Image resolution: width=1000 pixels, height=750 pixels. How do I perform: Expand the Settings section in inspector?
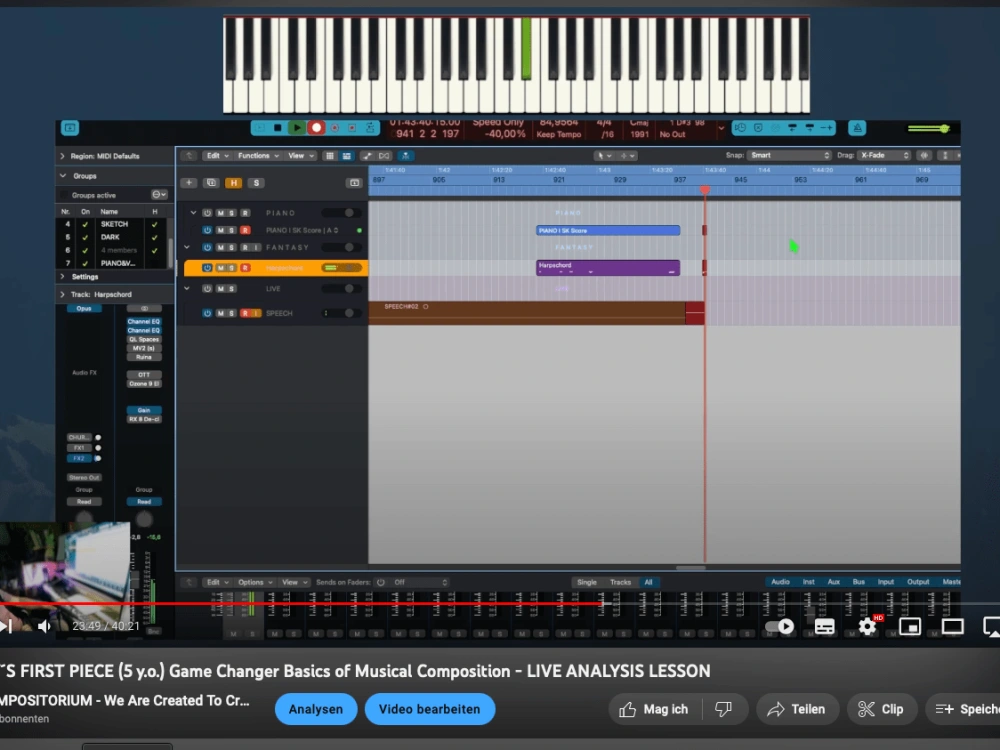click(x=62, y=277)
